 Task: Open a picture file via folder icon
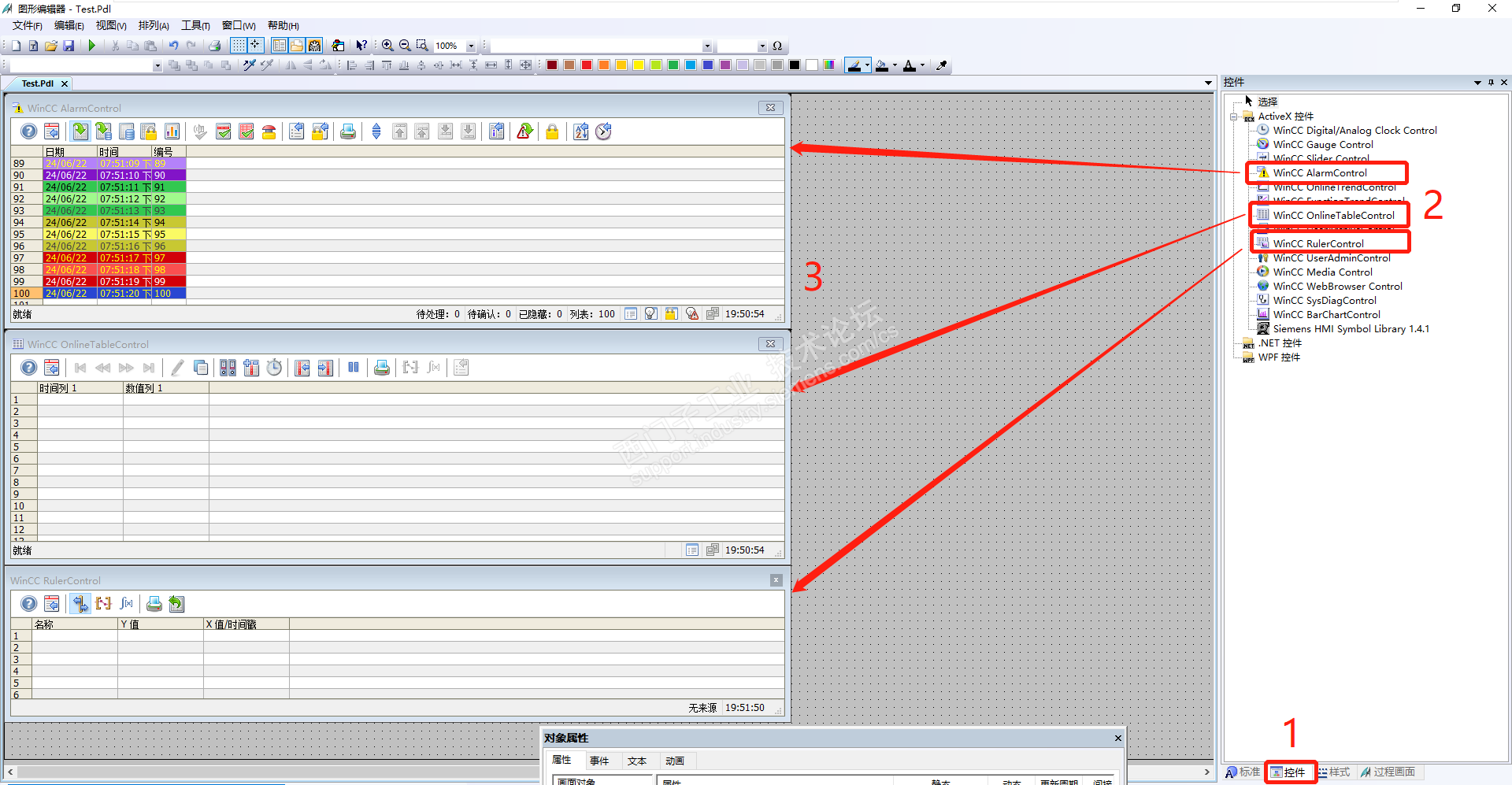(x=51, y=46)
